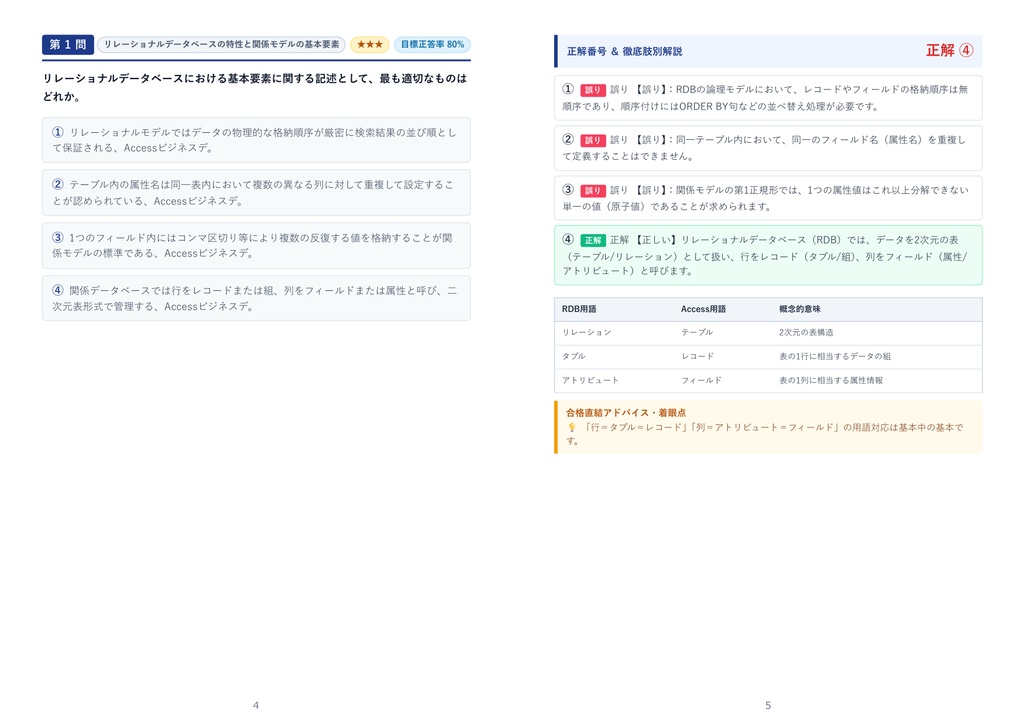This screenshot has width=1024, height=727.
Task: Click the red 誤り badge in explanation ③
Action: 592,191
